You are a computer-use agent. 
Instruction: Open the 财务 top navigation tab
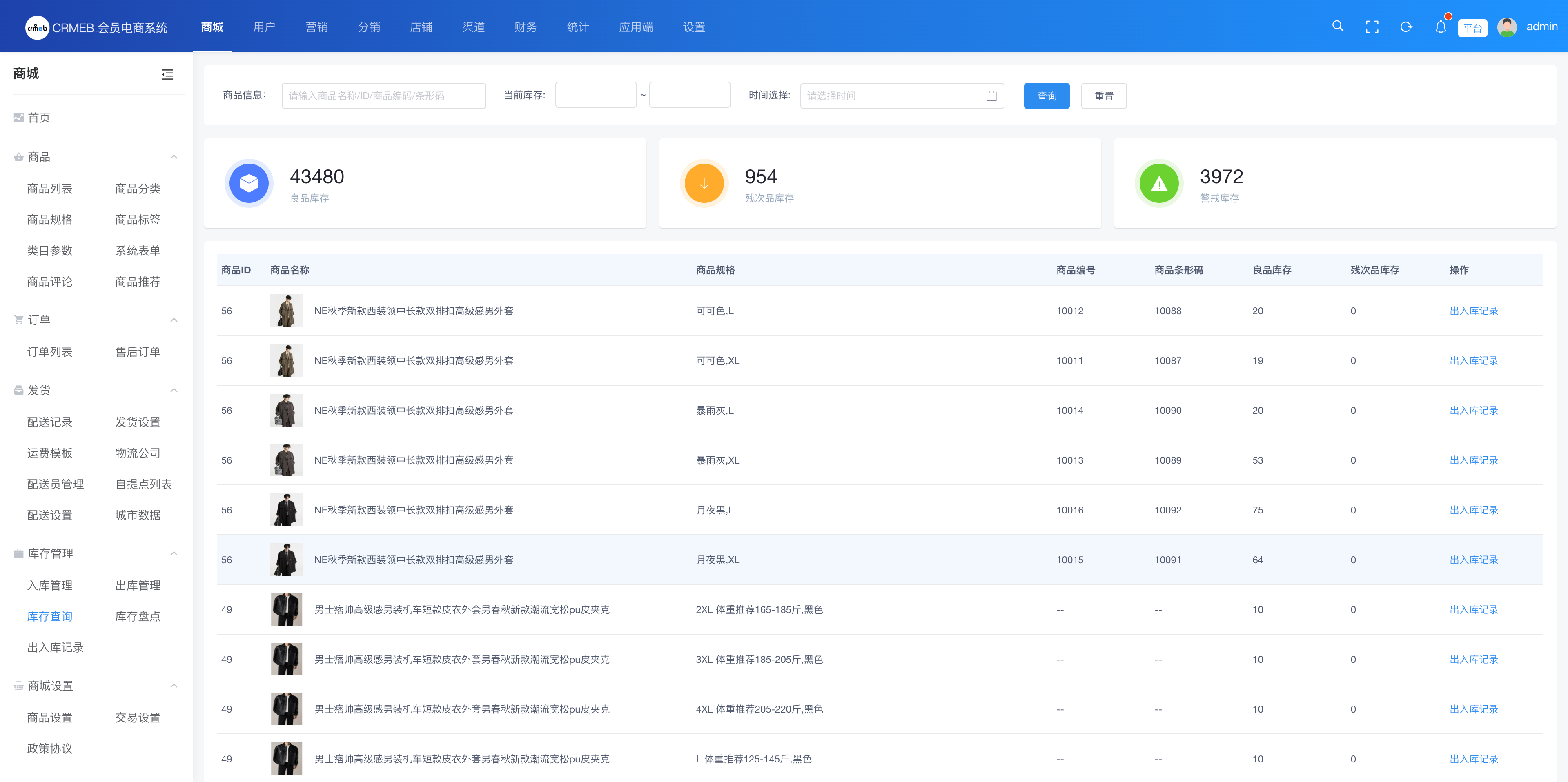[x=525, y=27]
